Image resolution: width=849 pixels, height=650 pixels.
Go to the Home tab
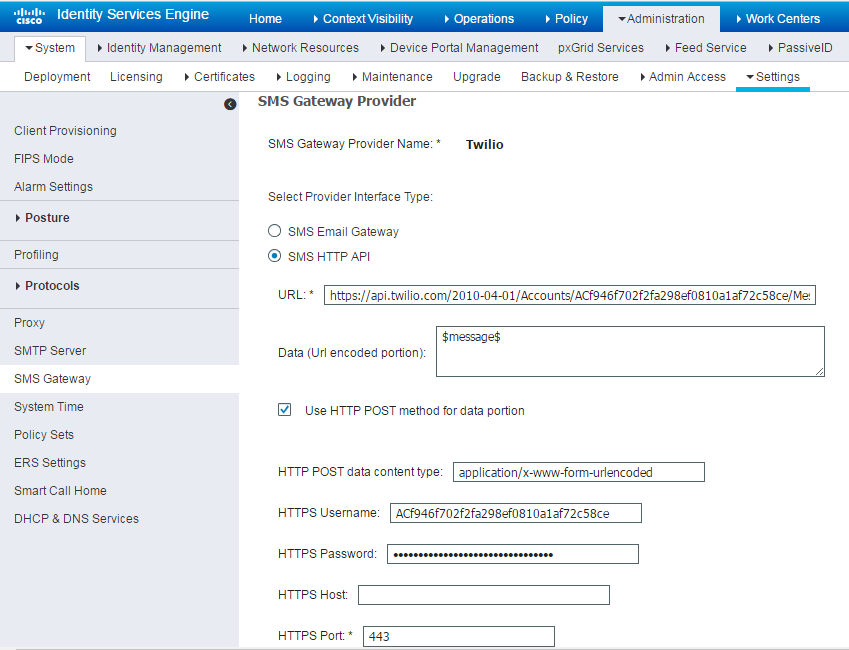pyautogui.click(x=265, y=18)
